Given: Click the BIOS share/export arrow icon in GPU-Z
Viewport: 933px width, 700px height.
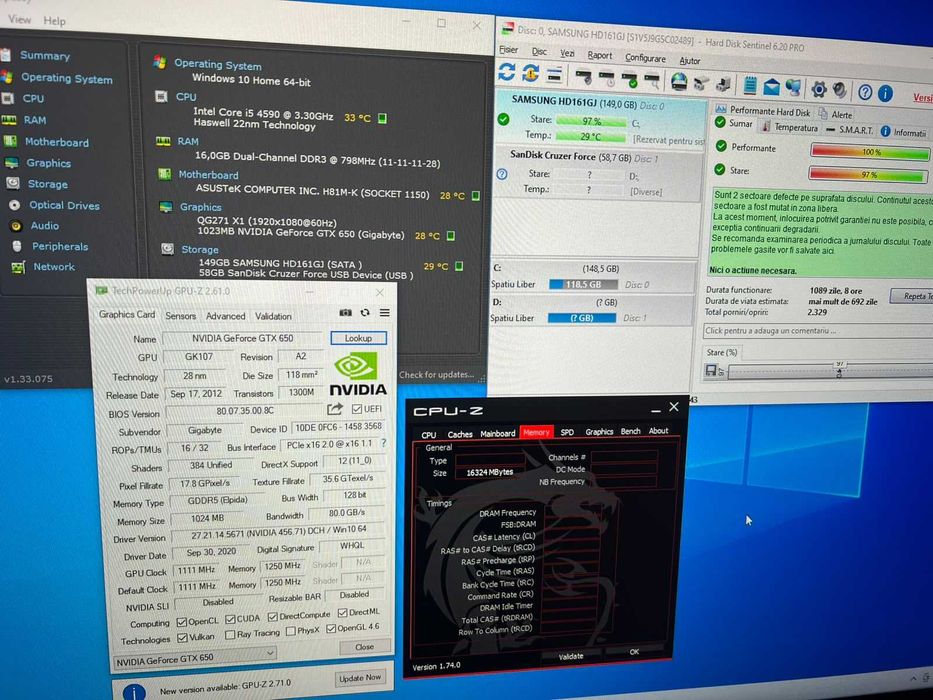Looking at the screenshot, I should (x=335, y=409).
